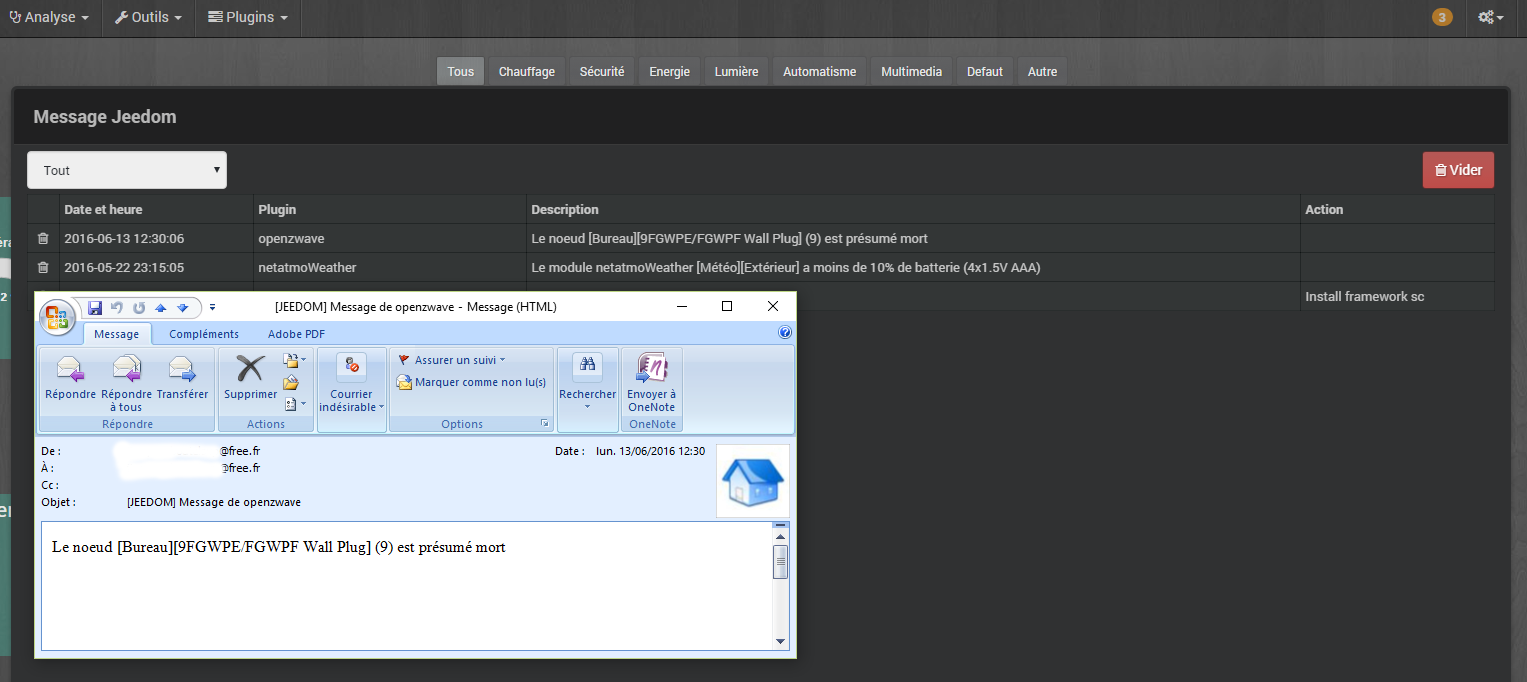Select the Energie category filter
1527x682 pixels.
point(670,71)
